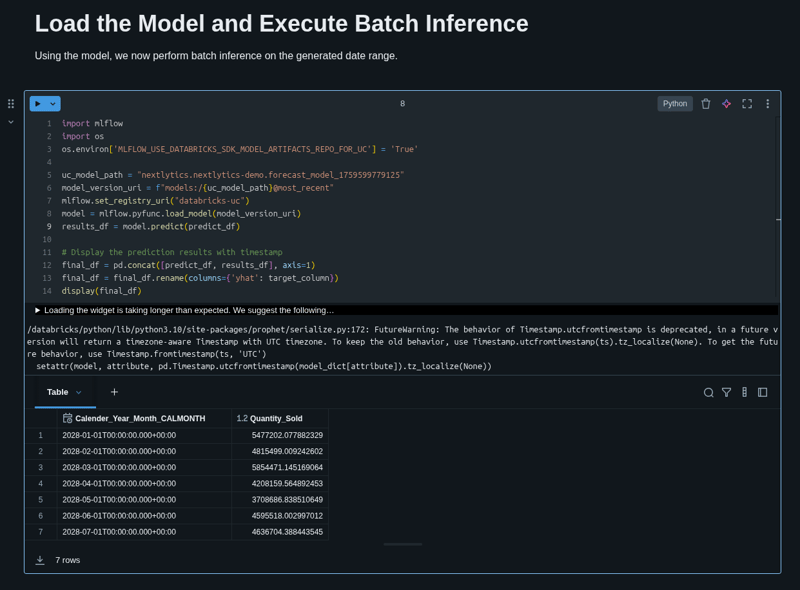
Task: Open the Python language selector
Action: click(675, 103)
